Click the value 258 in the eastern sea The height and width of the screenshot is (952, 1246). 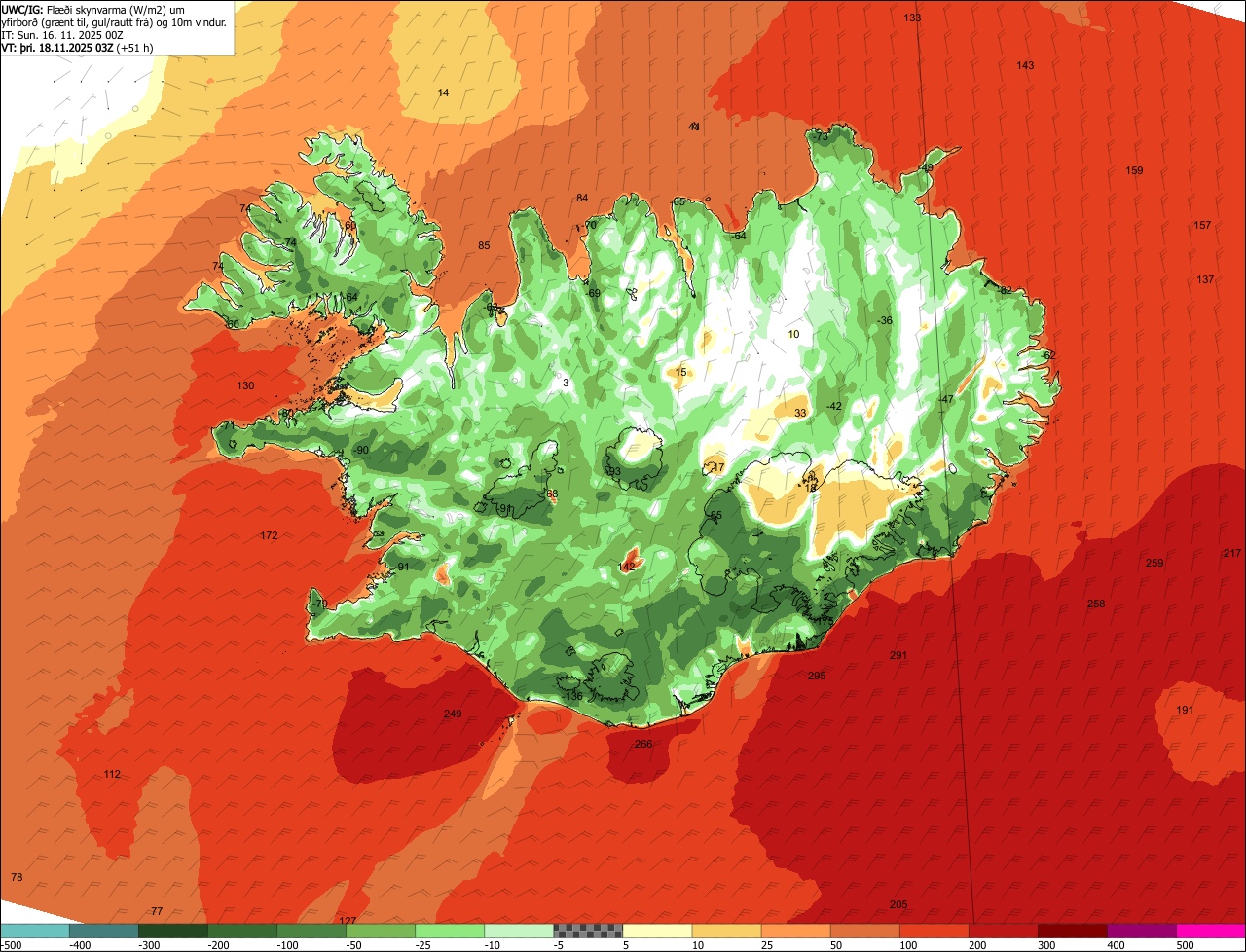1096,604
